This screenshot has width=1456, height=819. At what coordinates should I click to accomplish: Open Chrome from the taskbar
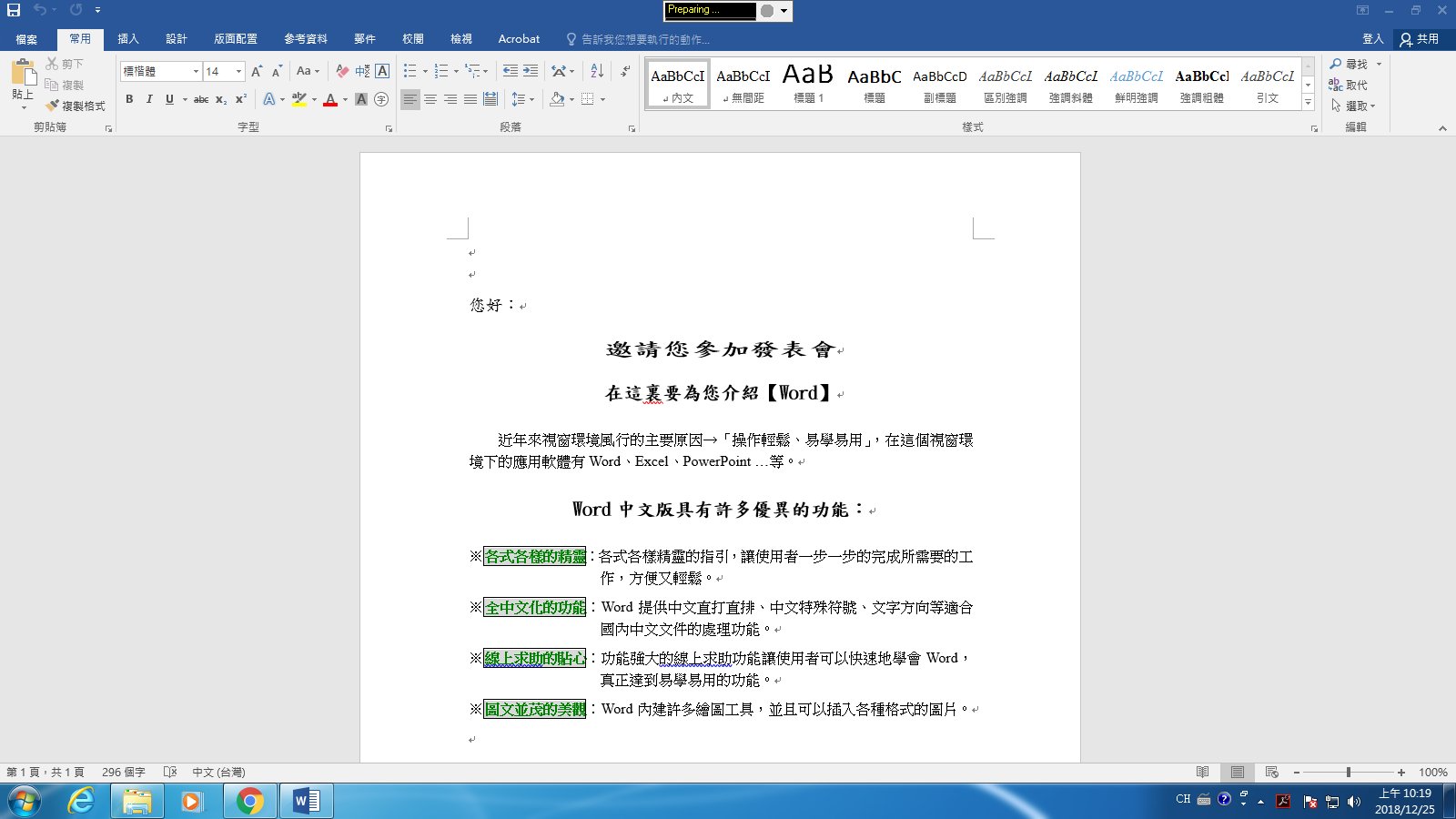[249, 801]
